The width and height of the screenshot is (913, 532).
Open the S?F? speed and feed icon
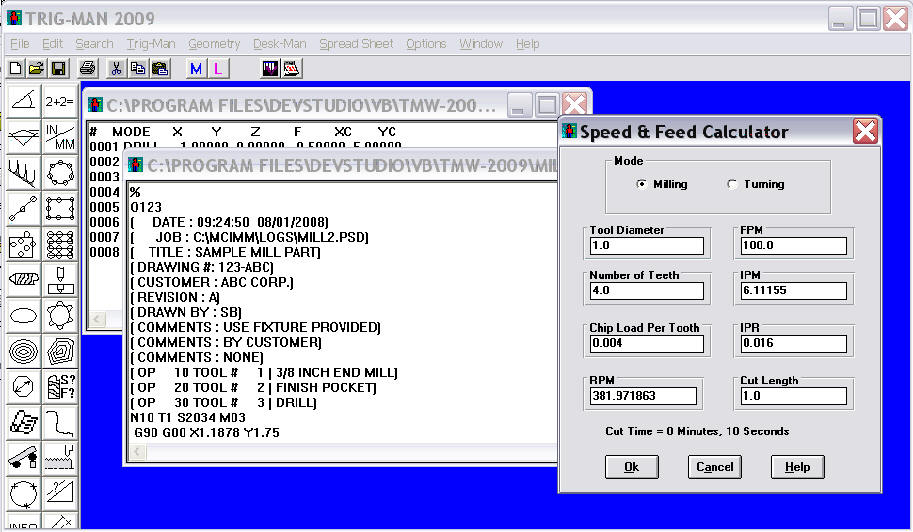pyautogui.click(x=59, y=386)
